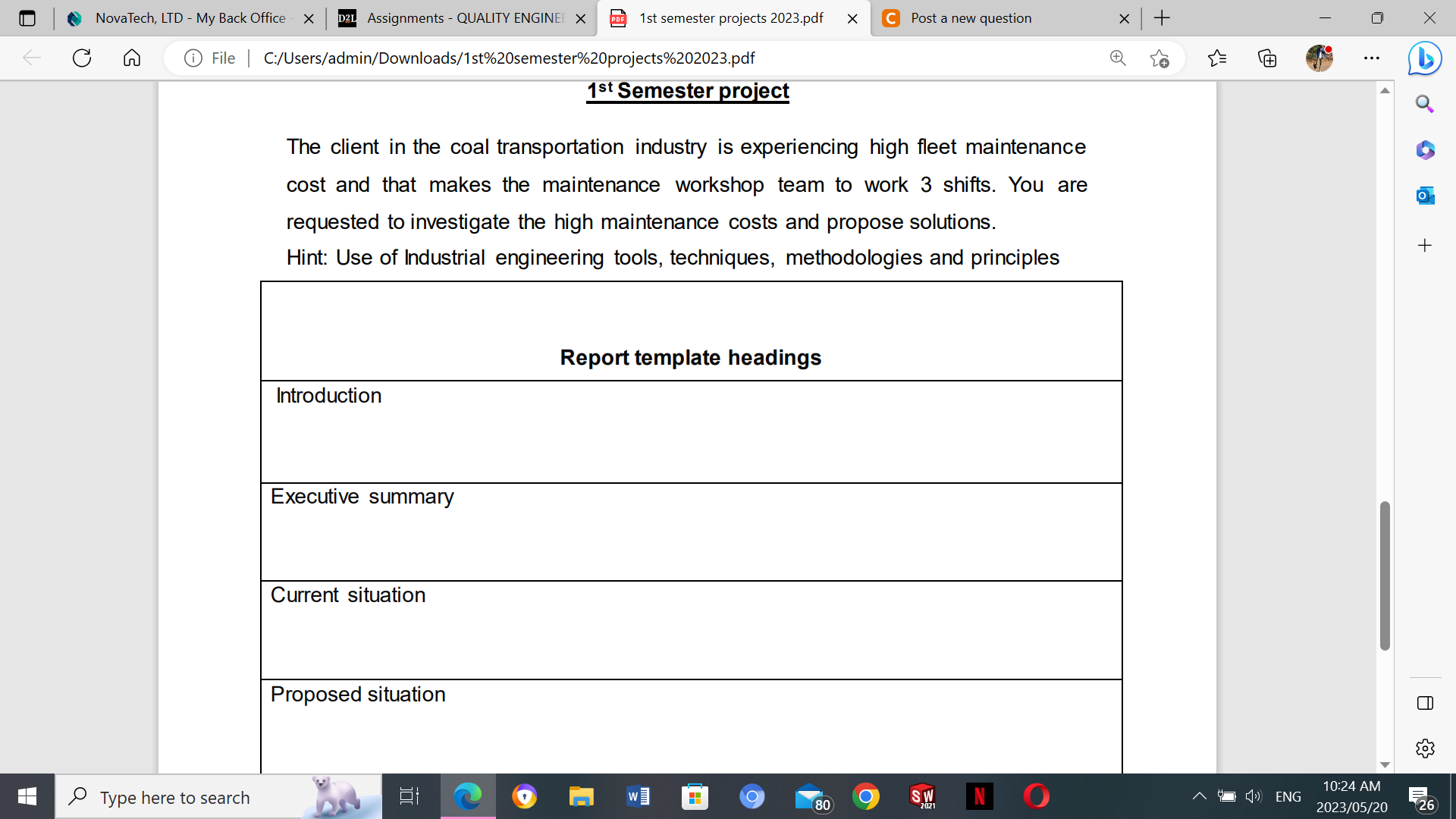This screenshot has height=819, width=1456.
Task: Open sidebar search tool
Action: click(1426, 104)
